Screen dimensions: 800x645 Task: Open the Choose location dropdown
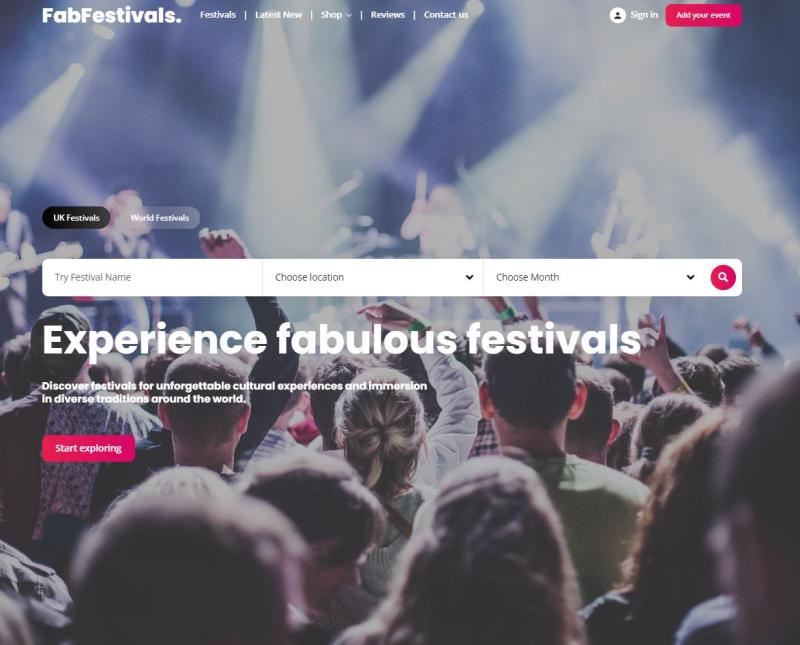[373, 277]
